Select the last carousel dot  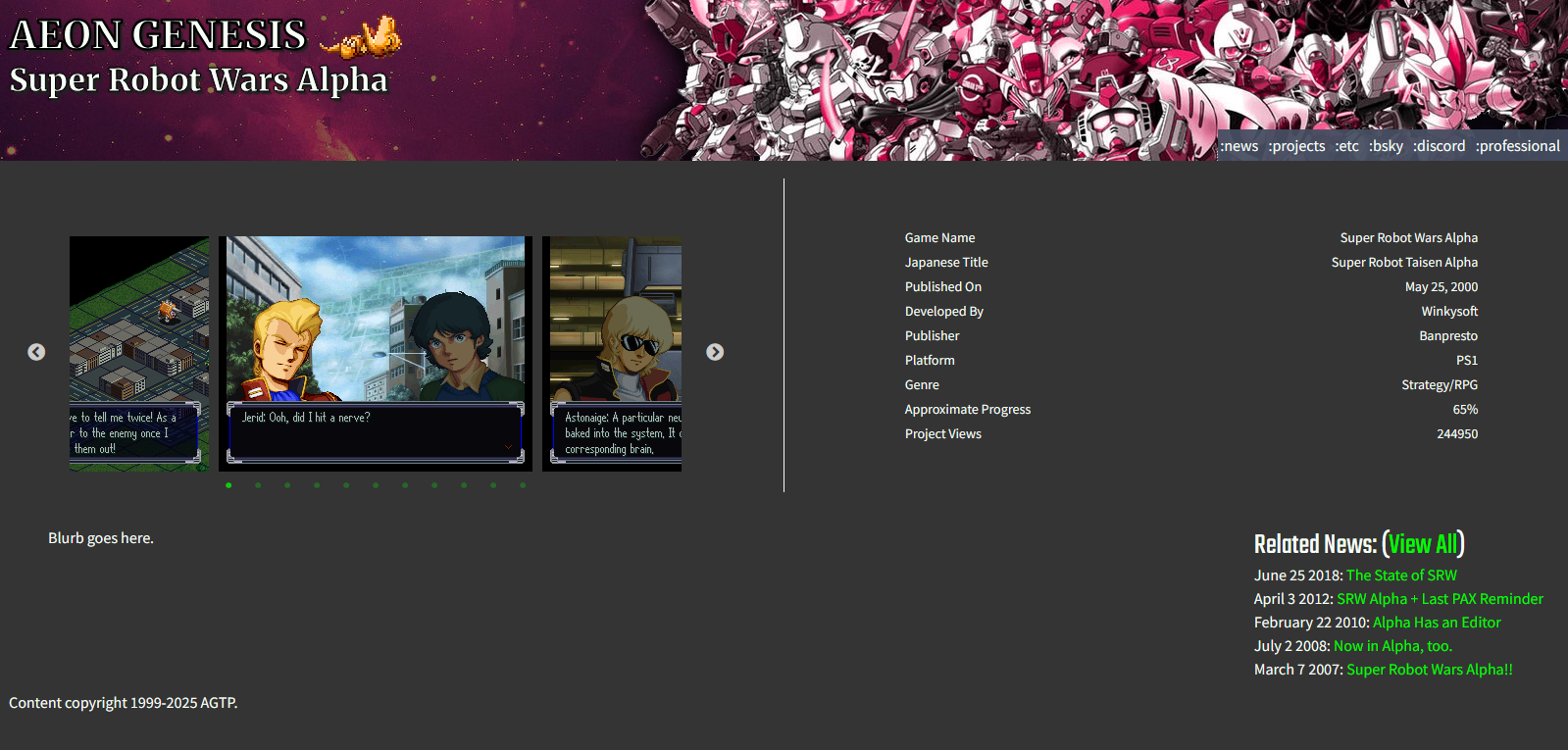[523, 485]
